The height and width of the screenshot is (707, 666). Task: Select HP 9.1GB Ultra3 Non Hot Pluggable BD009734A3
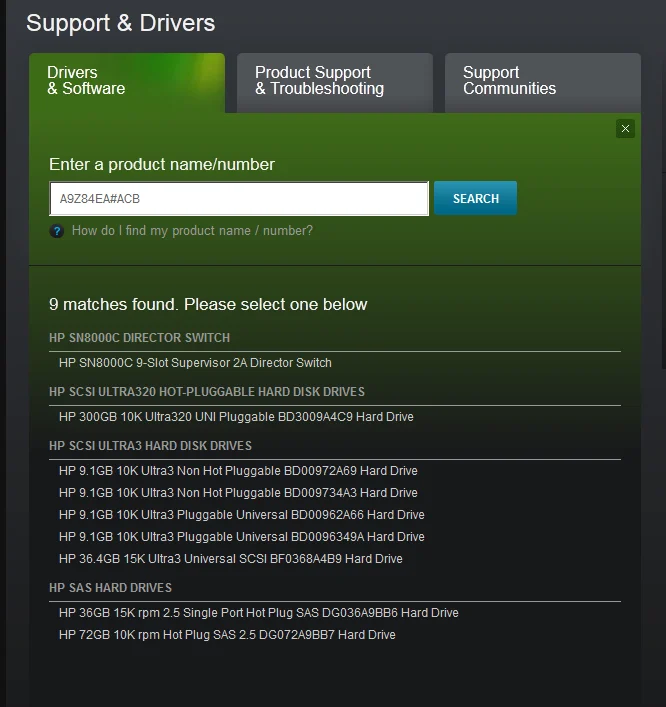(x=238, y=493)
